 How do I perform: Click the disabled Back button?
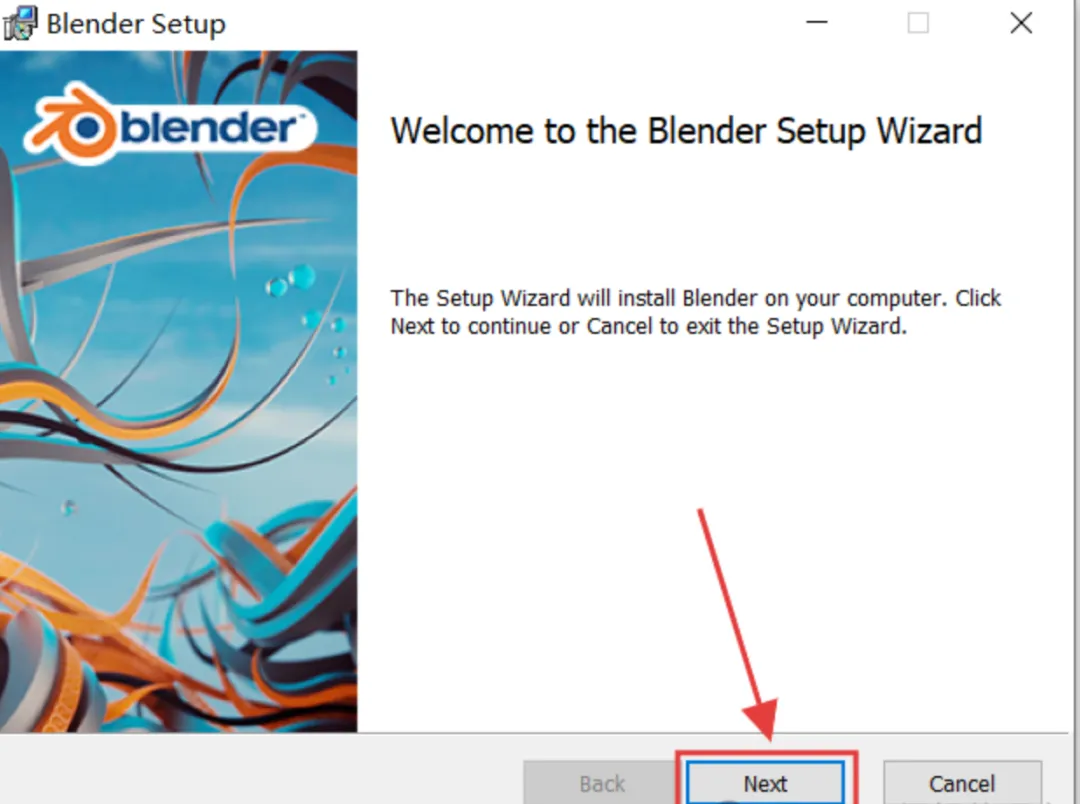[x=602, y=783]
